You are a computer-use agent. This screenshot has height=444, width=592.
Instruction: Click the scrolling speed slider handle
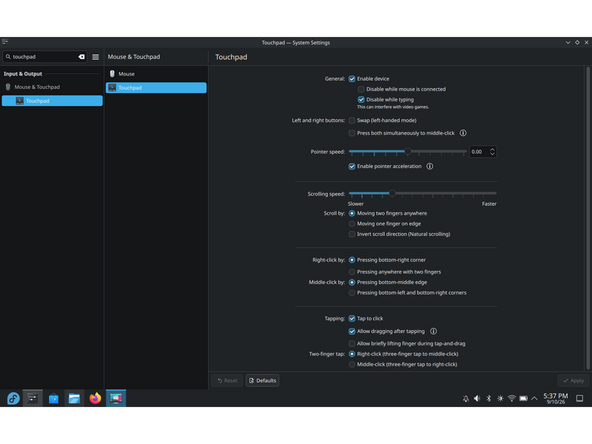click(x=392, y=193)
